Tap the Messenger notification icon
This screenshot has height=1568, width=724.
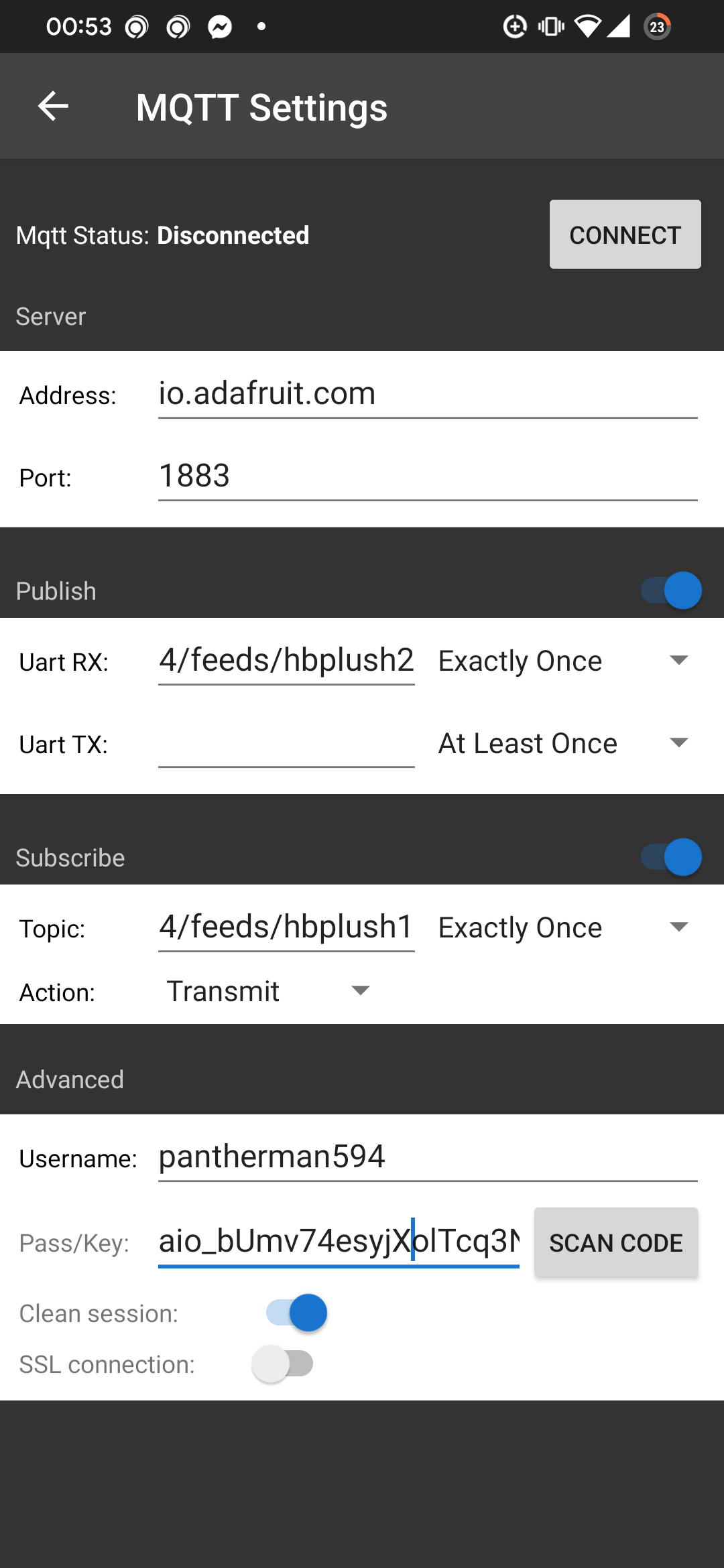tap(219, 27)
